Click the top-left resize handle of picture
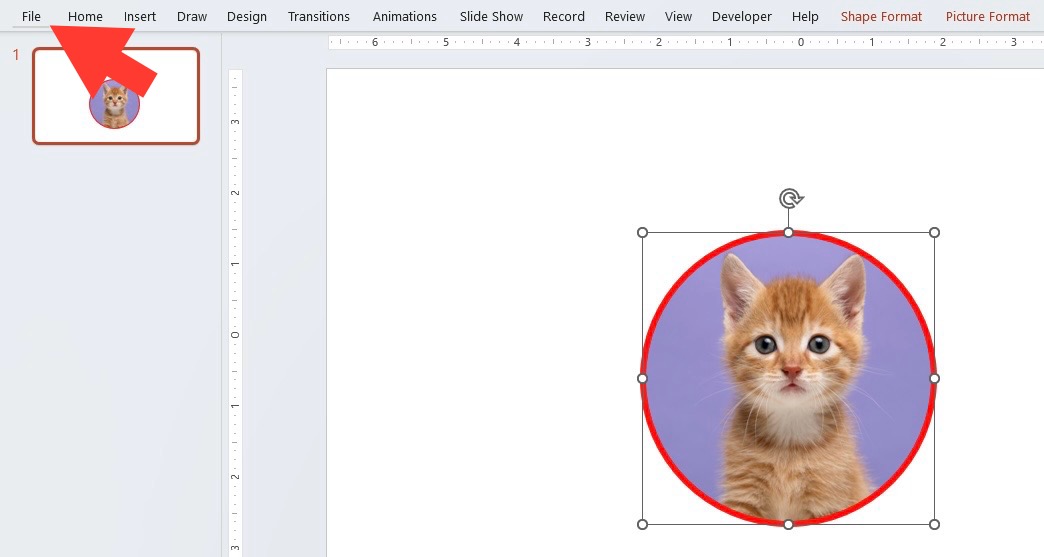Image resolution: width=1044 pixels, height=557 pixels. click(x=642, y=232)
